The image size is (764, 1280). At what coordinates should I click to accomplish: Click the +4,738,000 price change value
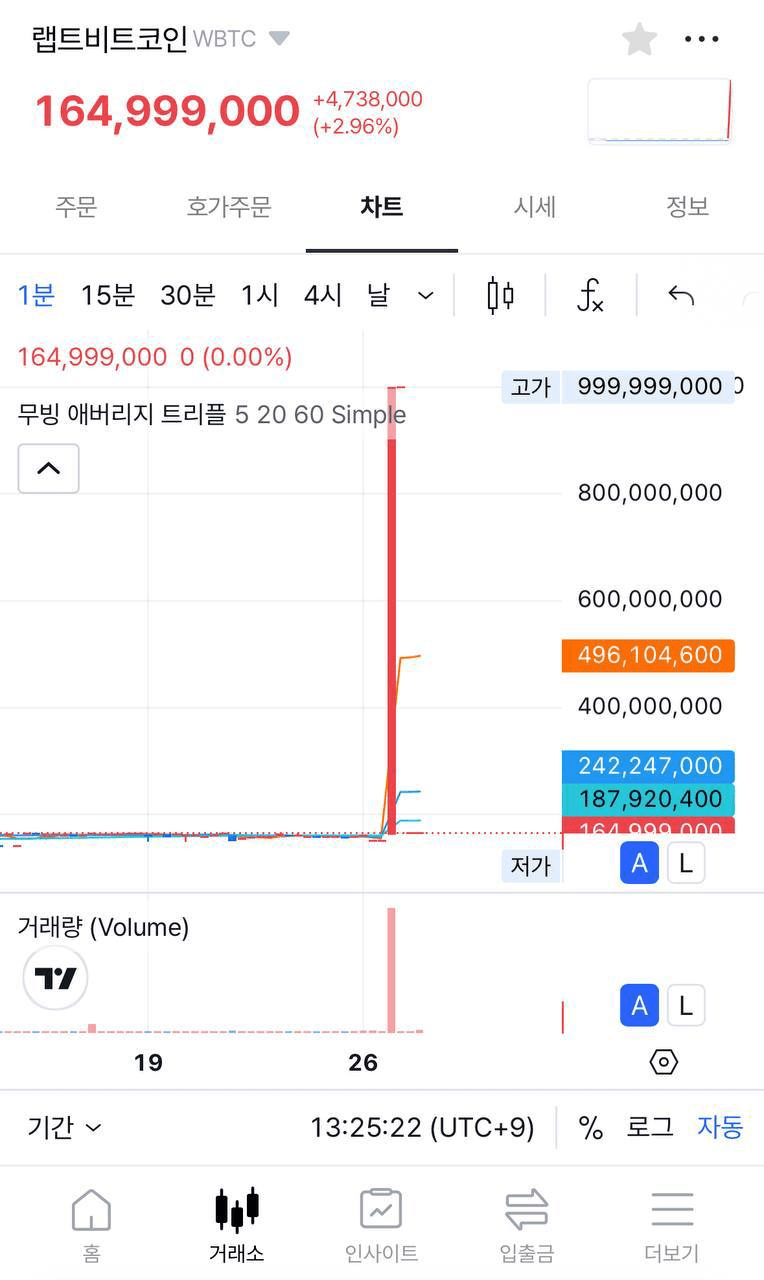tap(368, 100)
